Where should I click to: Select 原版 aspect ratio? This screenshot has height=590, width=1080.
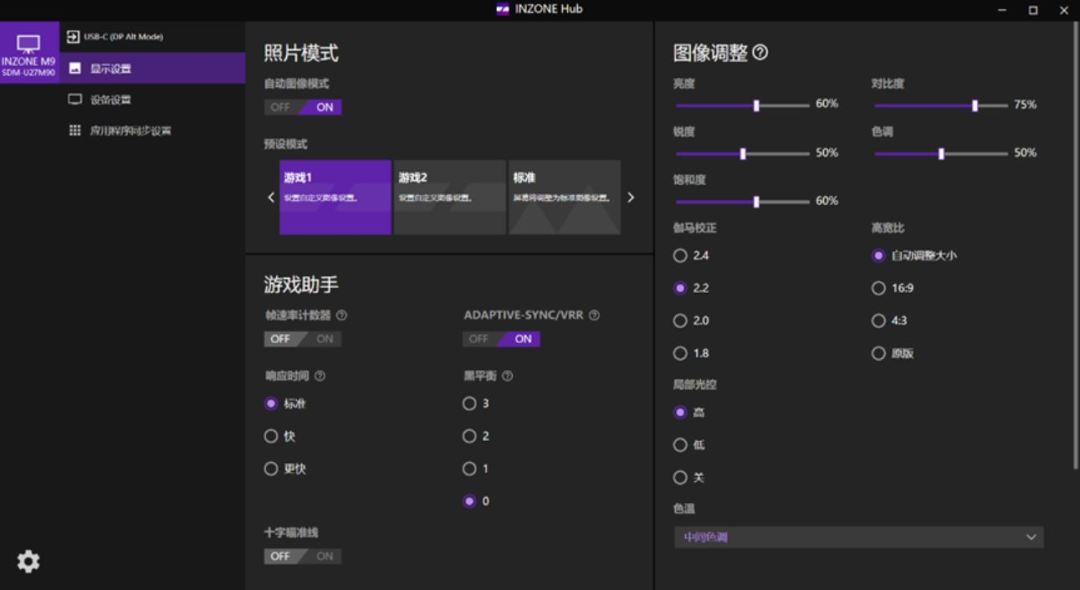(x=878, y=353)
